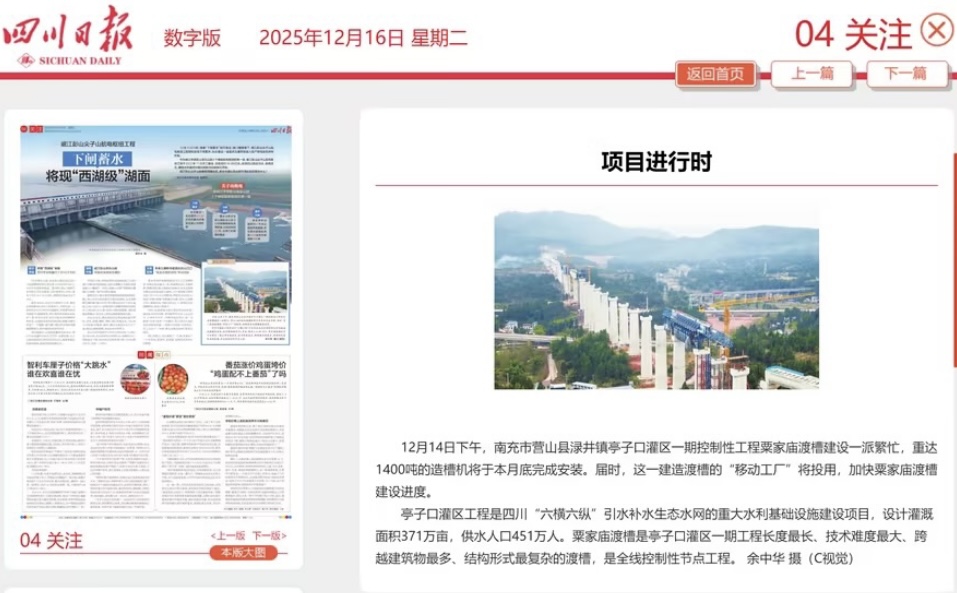Go to next article with 下一篇

click(x=906, y=74)
